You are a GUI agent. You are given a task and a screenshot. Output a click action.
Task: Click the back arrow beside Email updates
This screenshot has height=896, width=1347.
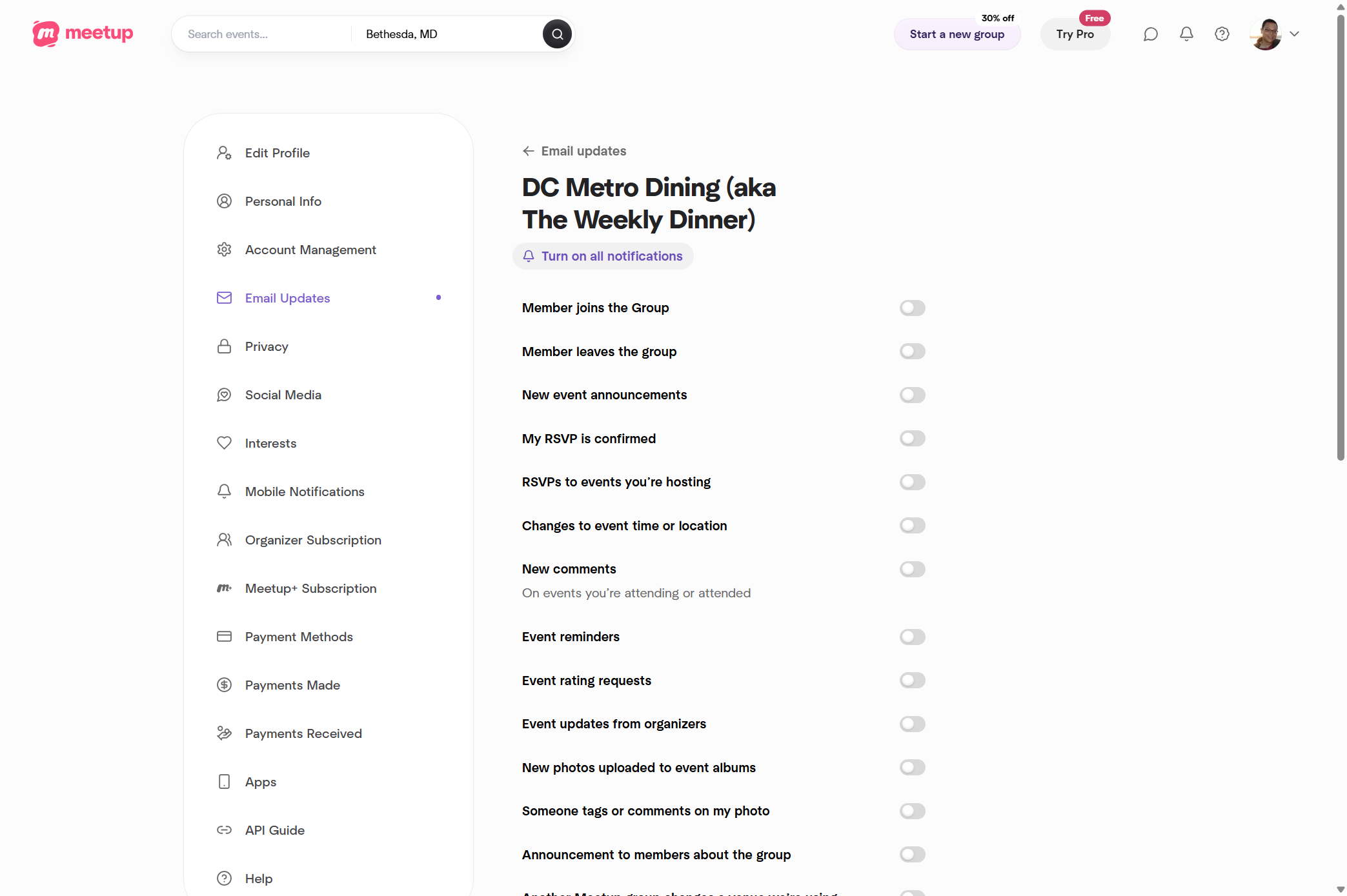[x=529, y=151]
